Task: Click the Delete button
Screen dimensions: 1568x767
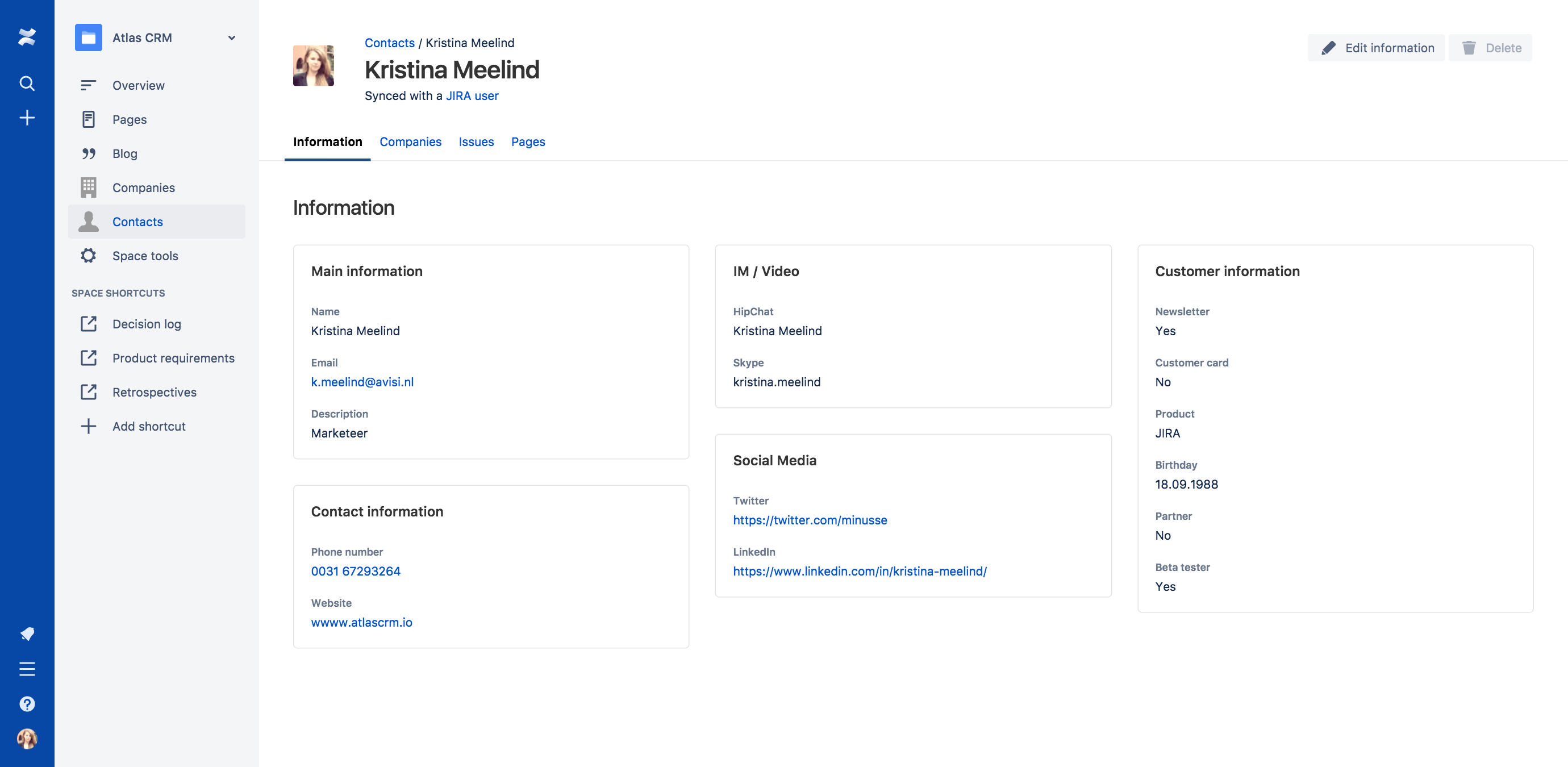Action: pos(1491,48)
